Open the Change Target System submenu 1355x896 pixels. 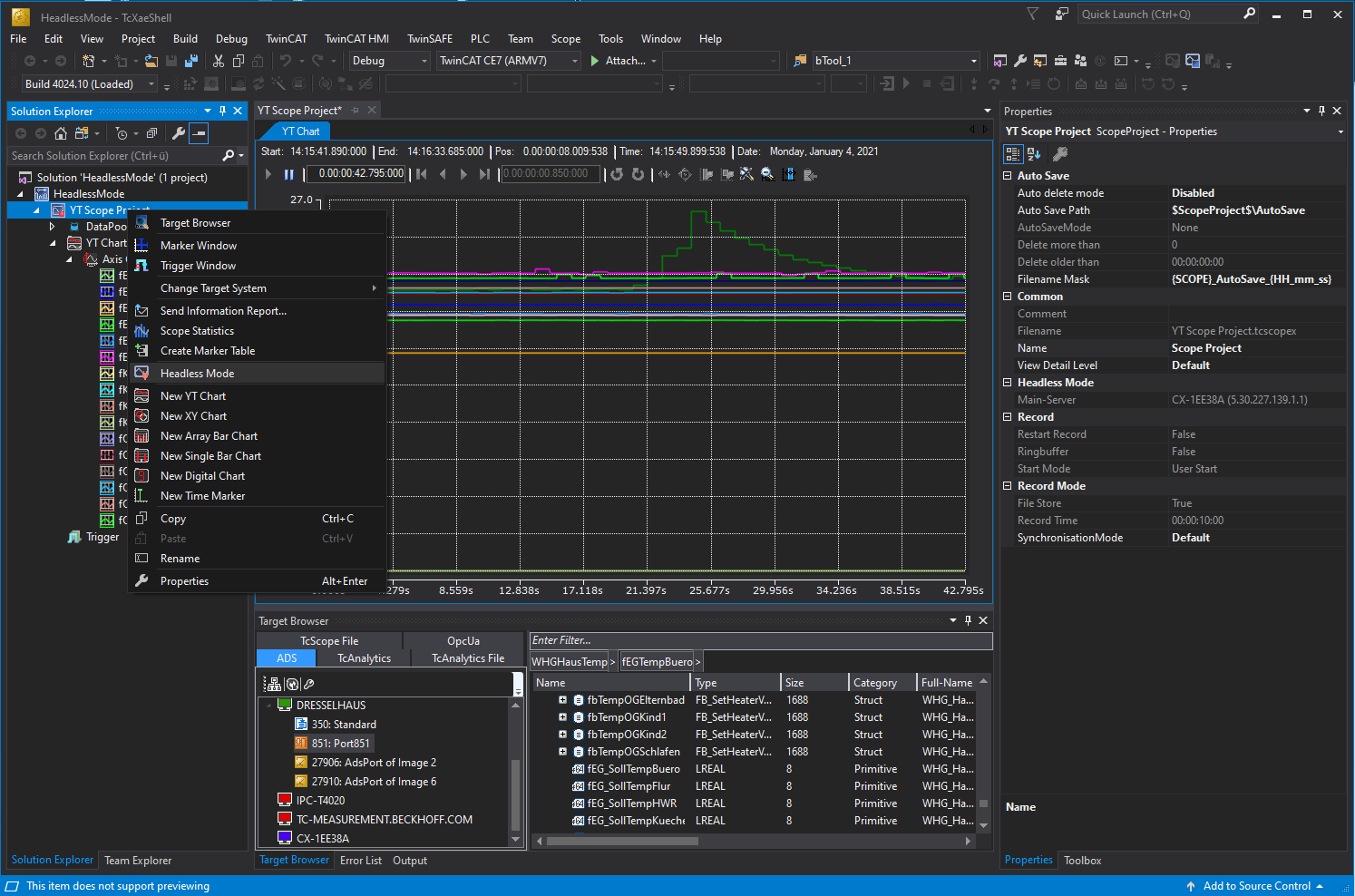click(x=257, y=288)
